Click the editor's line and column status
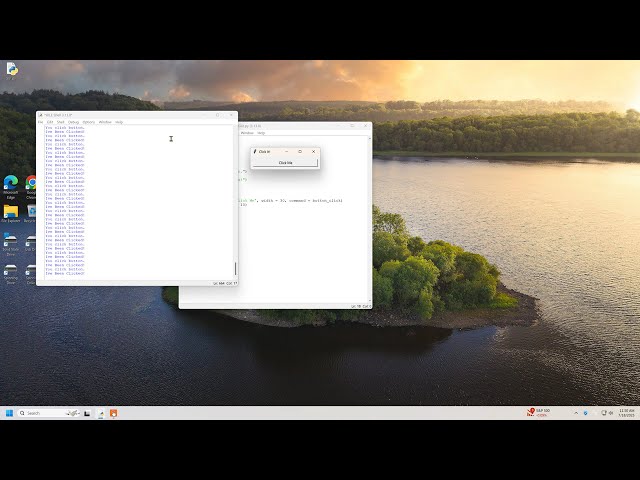This screenshot has height=480, width=640. 361,306
